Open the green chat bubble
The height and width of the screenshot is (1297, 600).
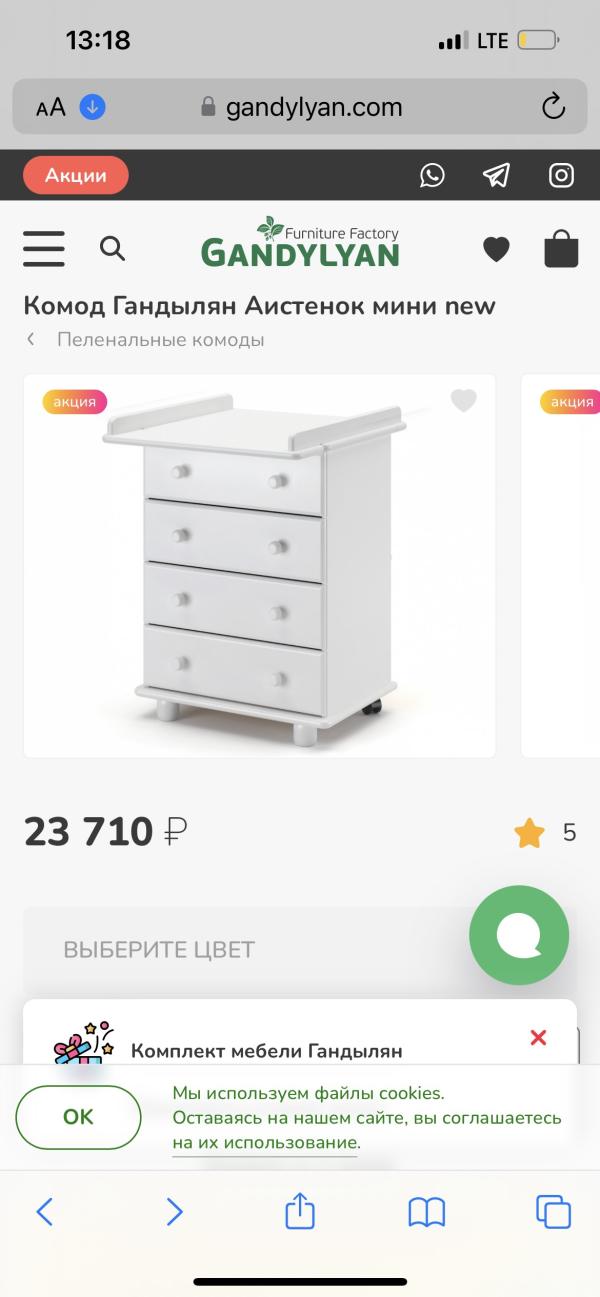[x=519, y=936]
